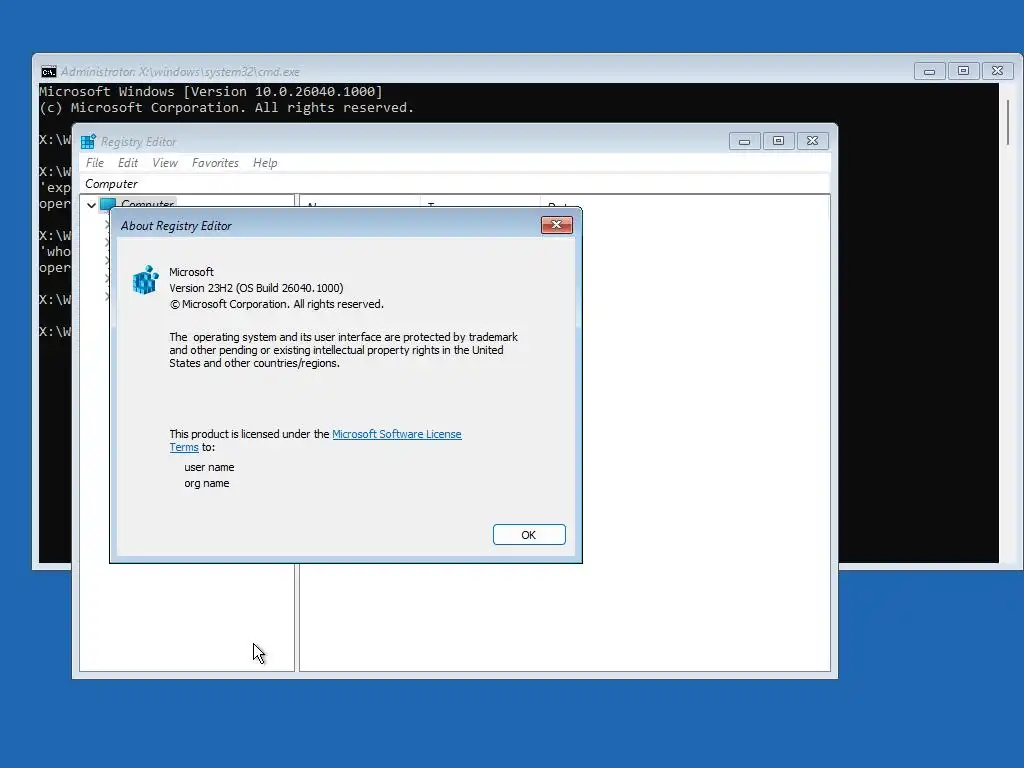Open the Edit menu in Registry Editor
Screen dimensions: 1024x768
pyautogui.click(x=128, y=163)
